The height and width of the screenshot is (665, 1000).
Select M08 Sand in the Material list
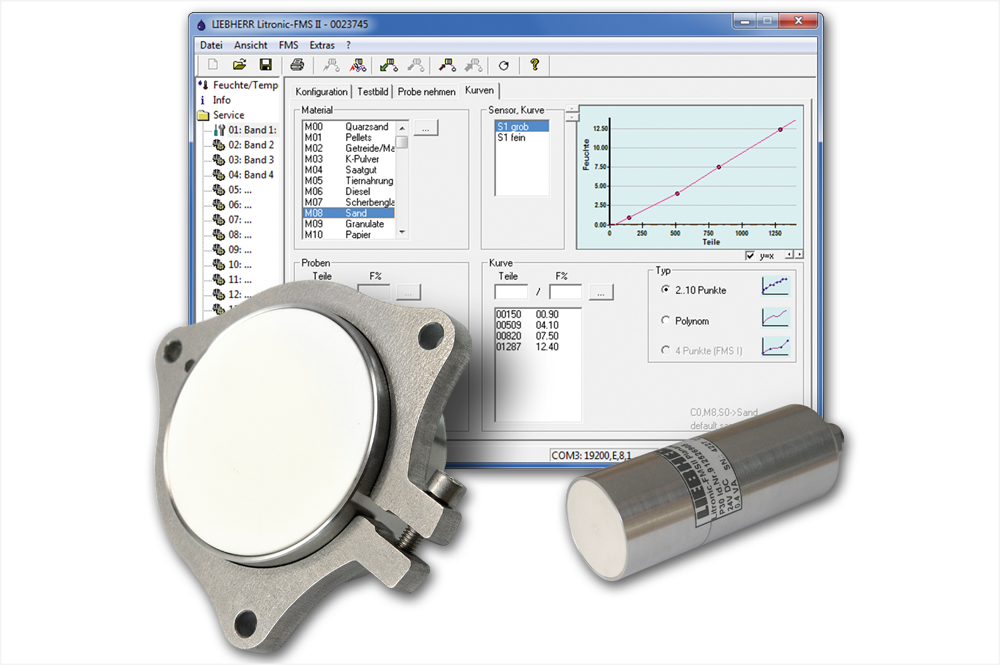[x=349, y=213]
